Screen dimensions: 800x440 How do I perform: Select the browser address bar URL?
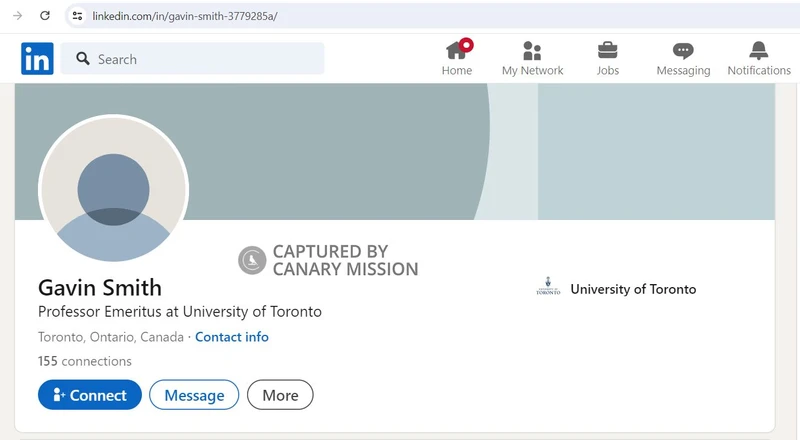click(185, 16)
